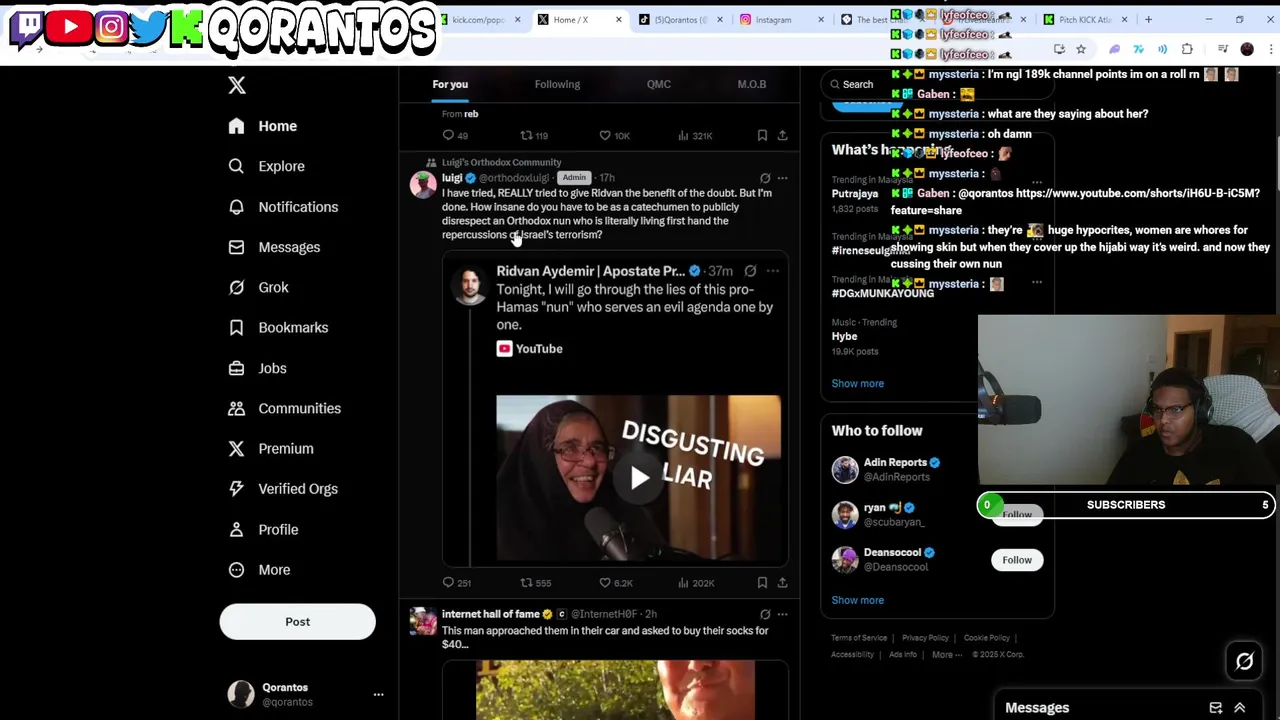
Task: Open the floating Grok button at bottom right
Action: click(1244, 661)
